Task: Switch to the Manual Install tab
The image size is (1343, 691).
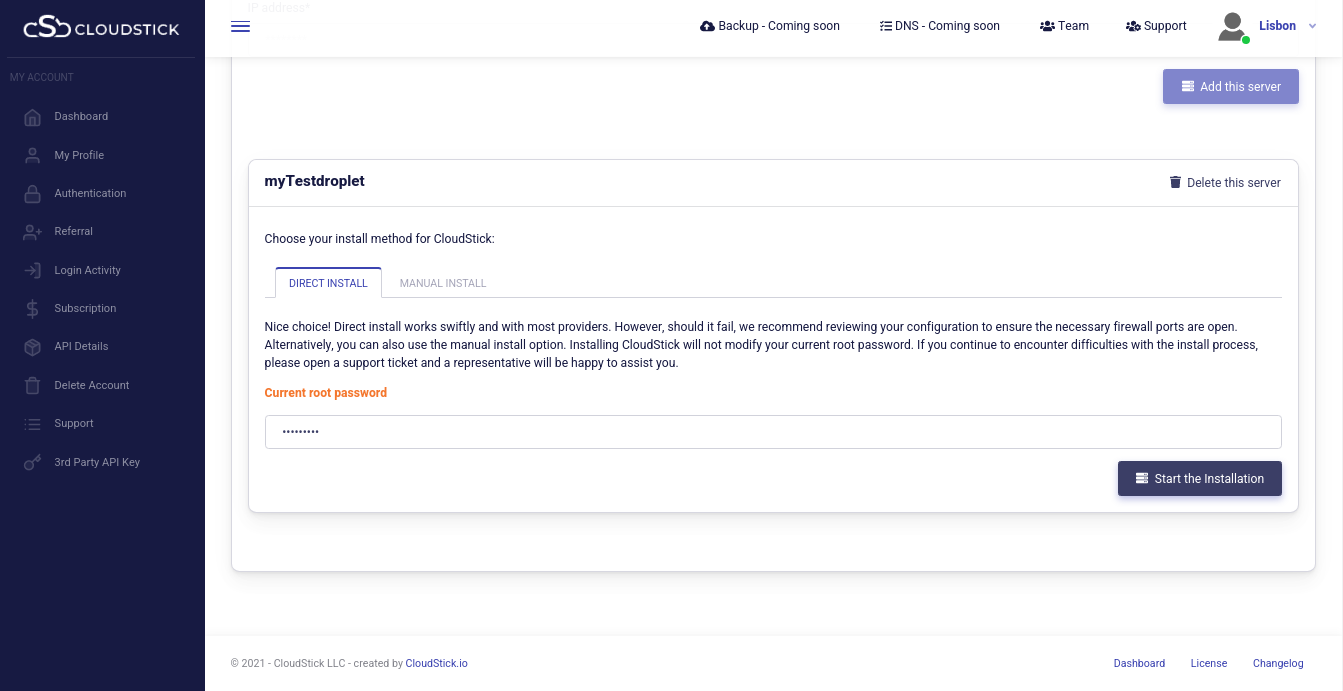Action: [443, 283]
